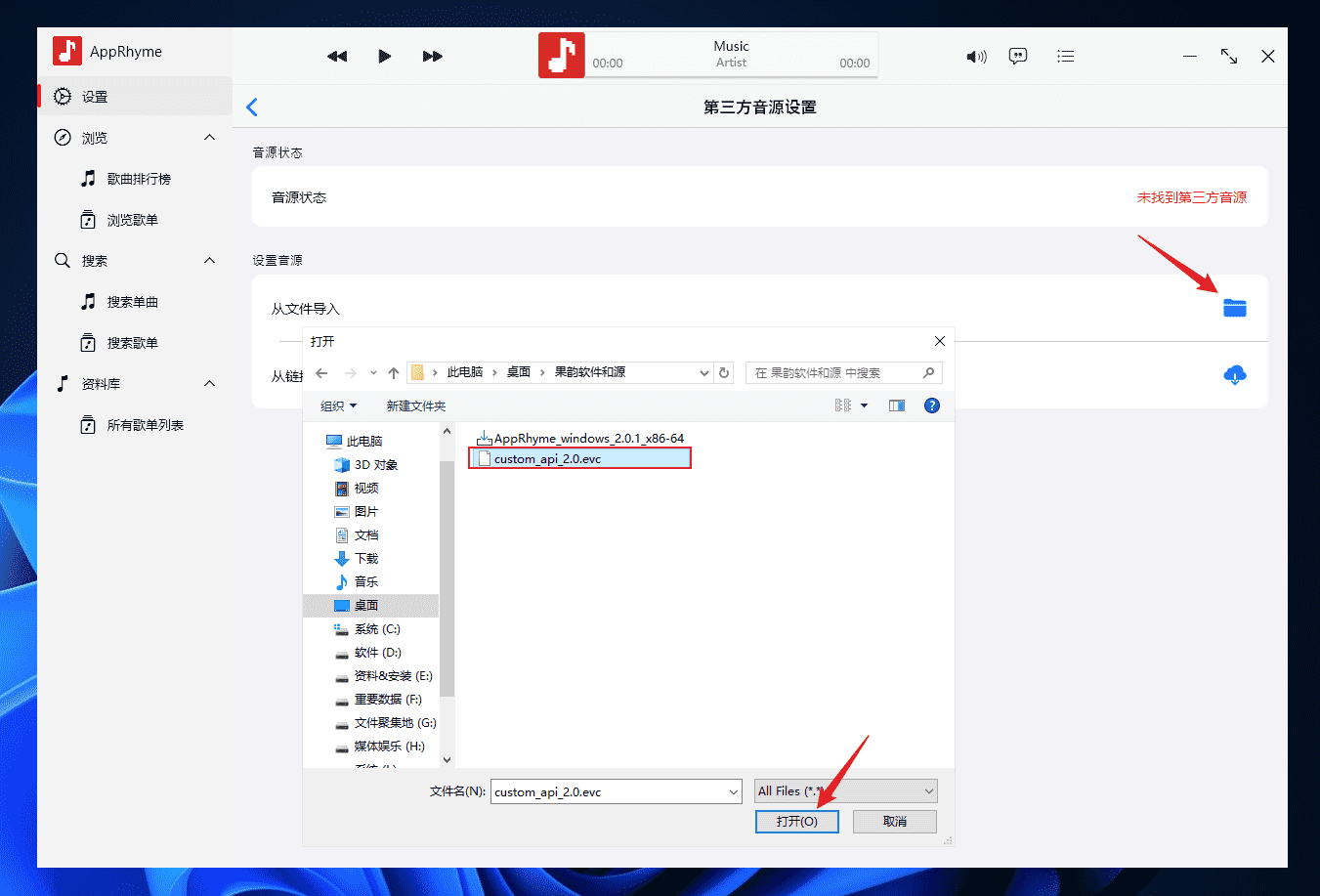Expand the 文件名 dropdown arrow
The image size is (1320, 896).
(x=734, y=791)
